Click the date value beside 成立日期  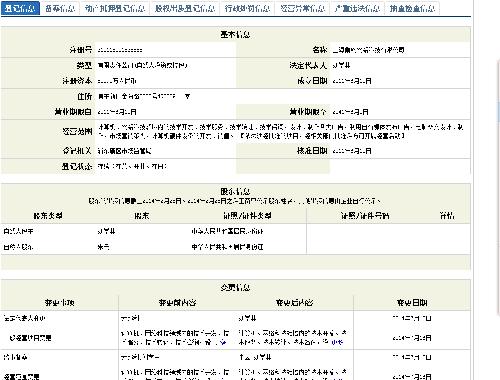(352, 81)
